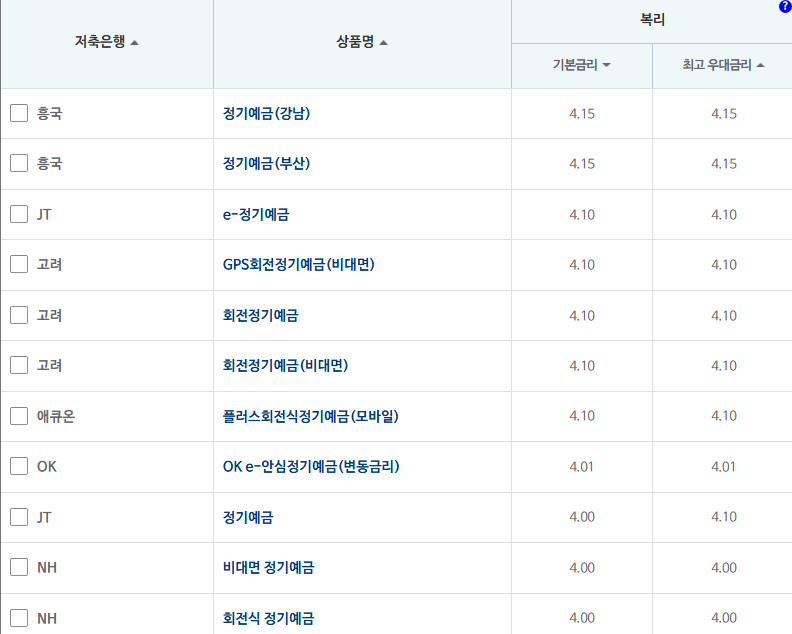792x634 pixels.
Task: Click the 복리 column group header
Action: pyautogui.click(x=652, y=20)
